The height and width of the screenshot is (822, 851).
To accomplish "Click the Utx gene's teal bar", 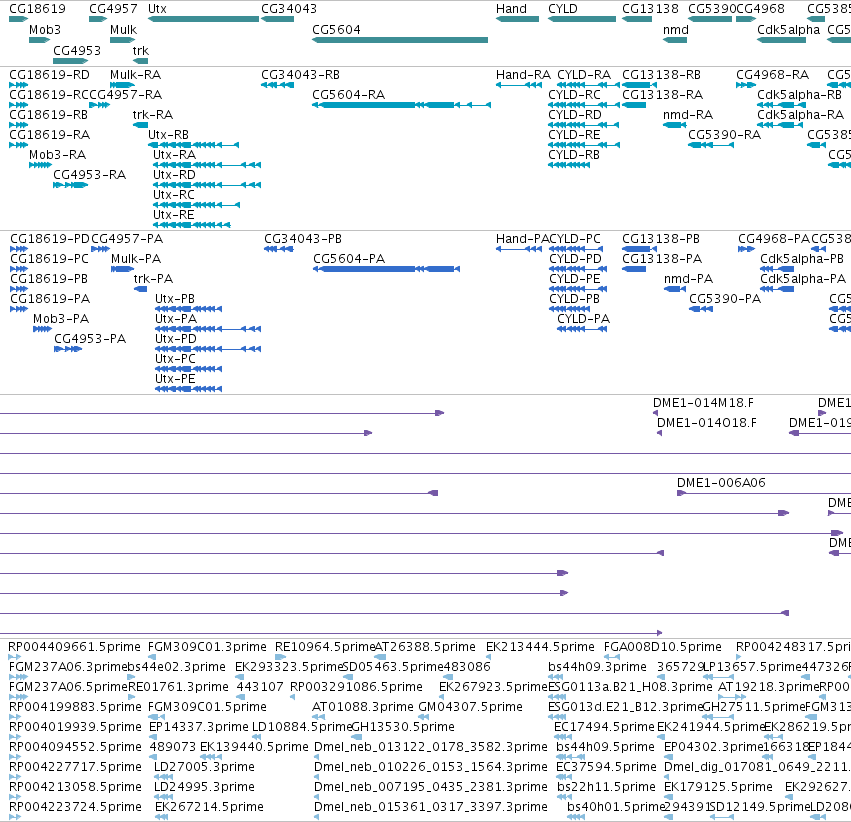I will tap(204, 19).
